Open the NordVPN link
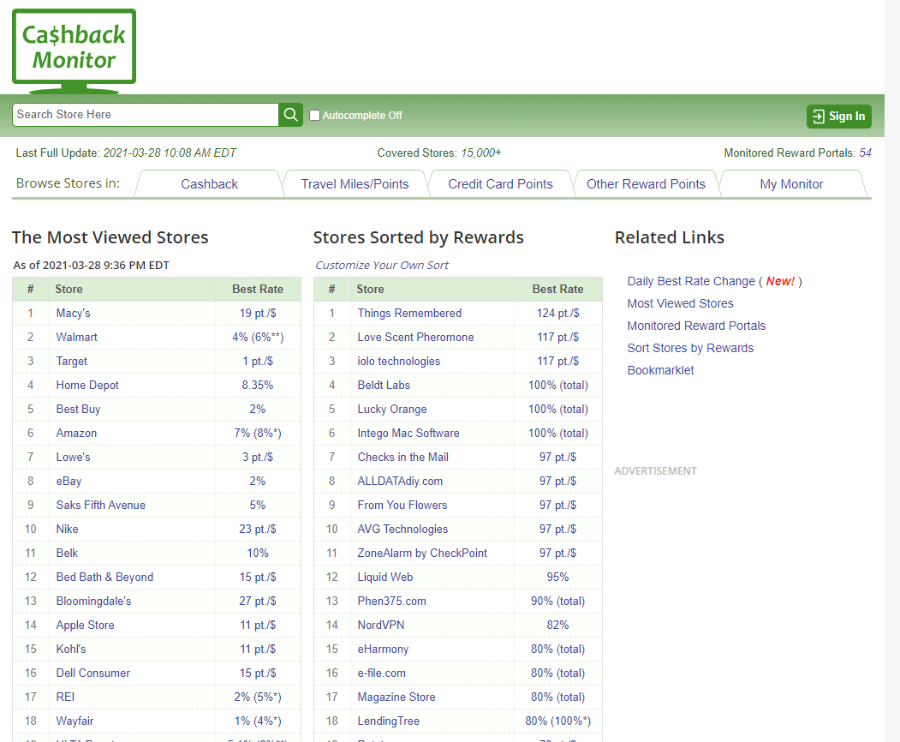This screenshot has height=742, width=900. coord(381,626)
